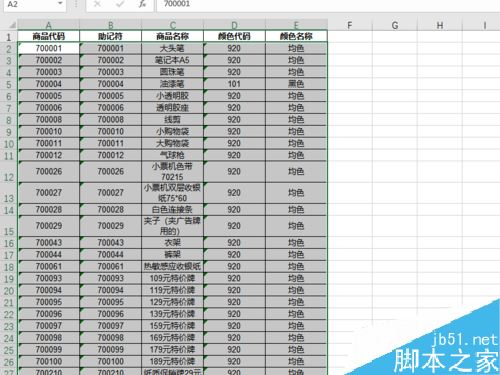Click cell 139元特价牌
The width and height of the screenshot is (500, 375).
[x=173, y=314]
